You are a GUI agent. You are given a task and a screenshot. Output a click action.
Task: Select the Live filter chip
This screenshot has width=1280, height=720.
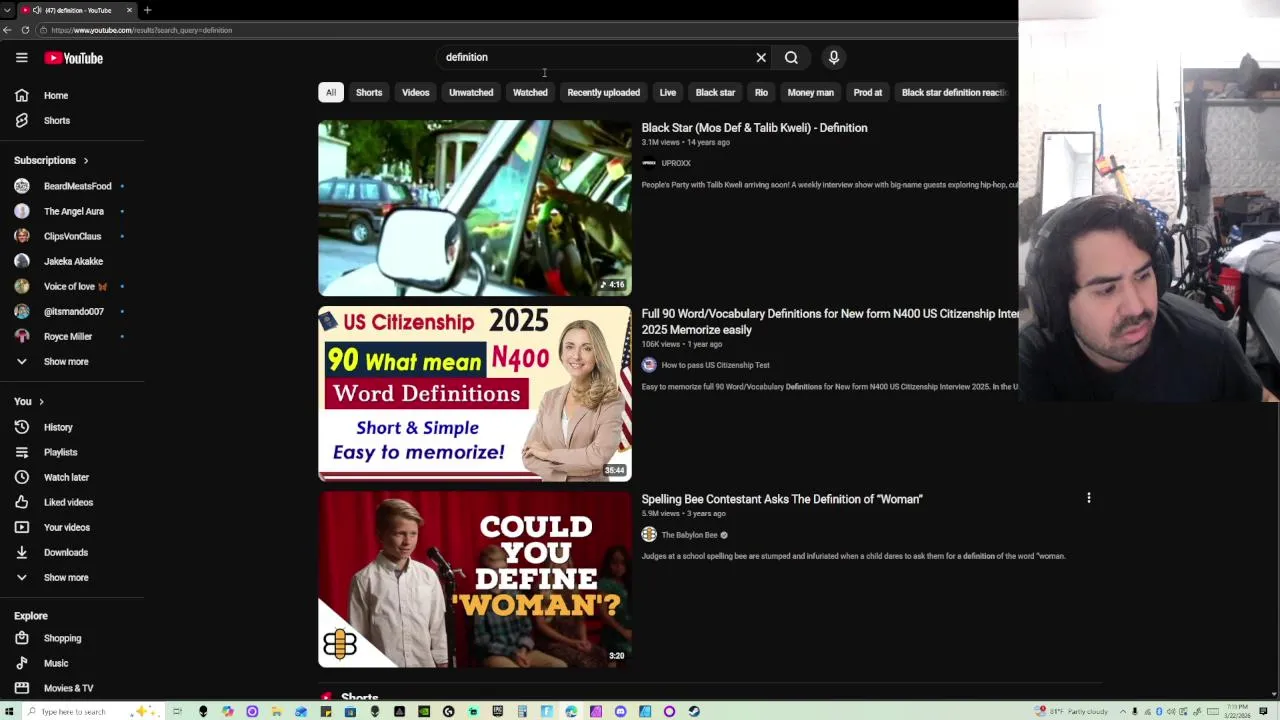[x=668, y=92]
